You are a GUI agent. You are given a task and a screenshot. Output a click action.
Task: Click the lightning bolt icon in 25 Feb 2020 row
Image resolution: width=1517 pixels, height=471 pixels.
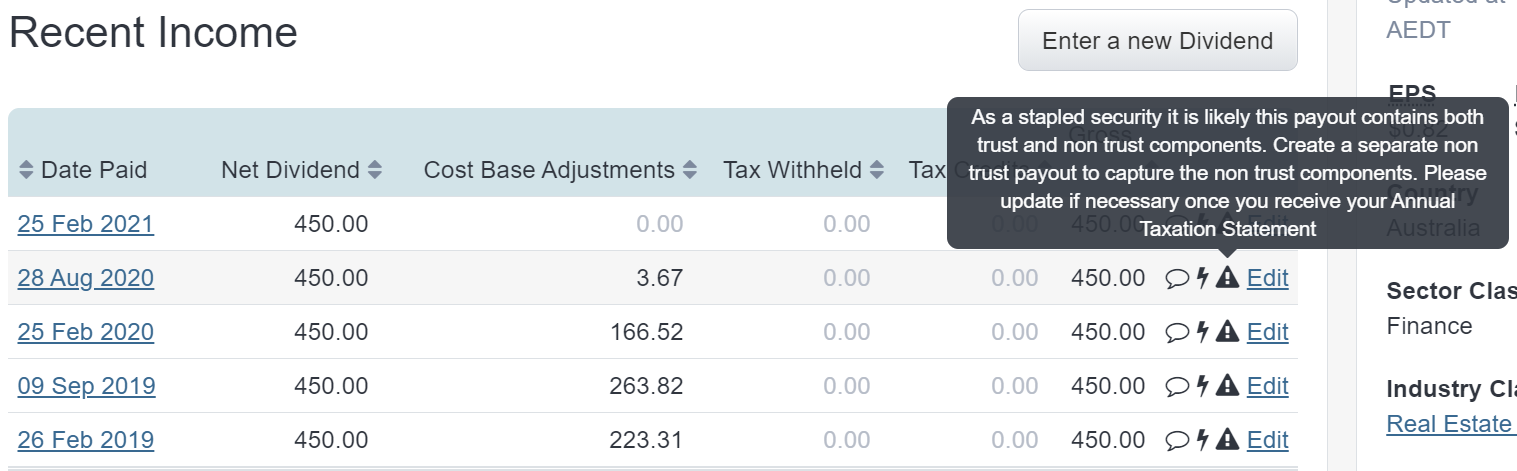(1203, 332)
